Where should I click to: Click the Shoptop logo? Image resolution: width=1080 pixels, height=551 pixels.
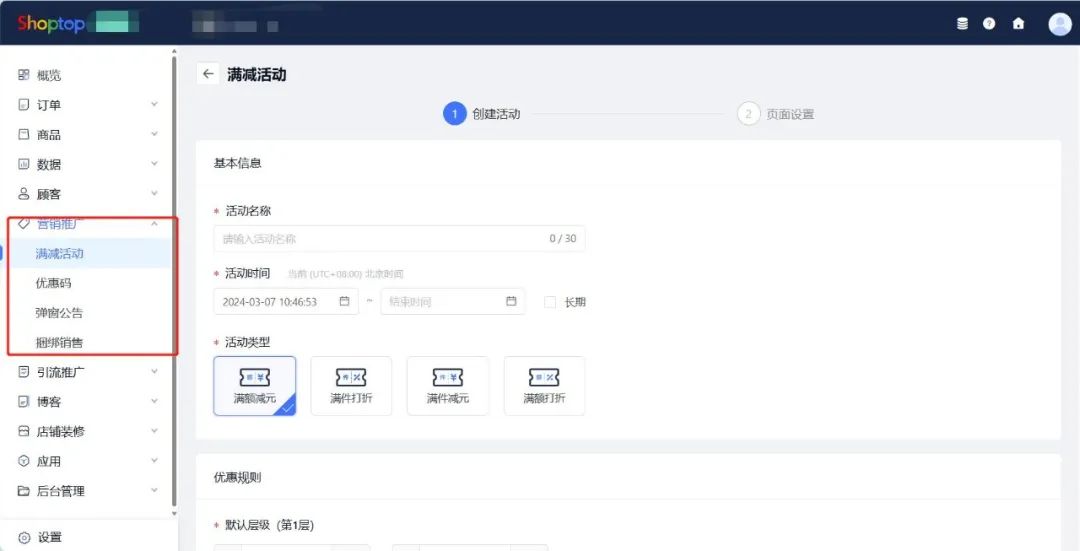pos(51,23)
